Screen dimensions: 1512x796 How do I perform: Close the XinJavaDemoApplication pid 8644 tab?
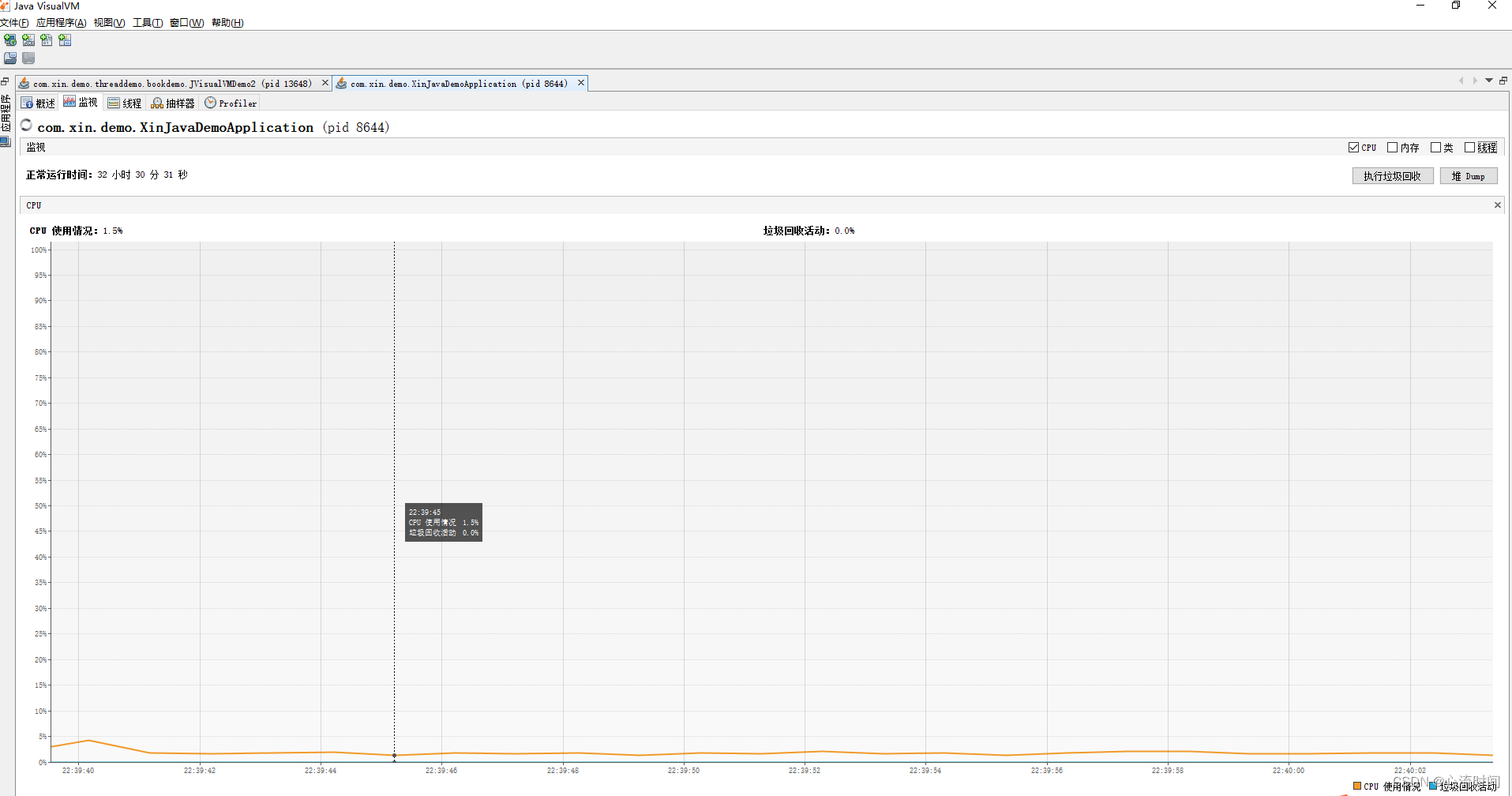pyautogui.click(x=581, y=83)
